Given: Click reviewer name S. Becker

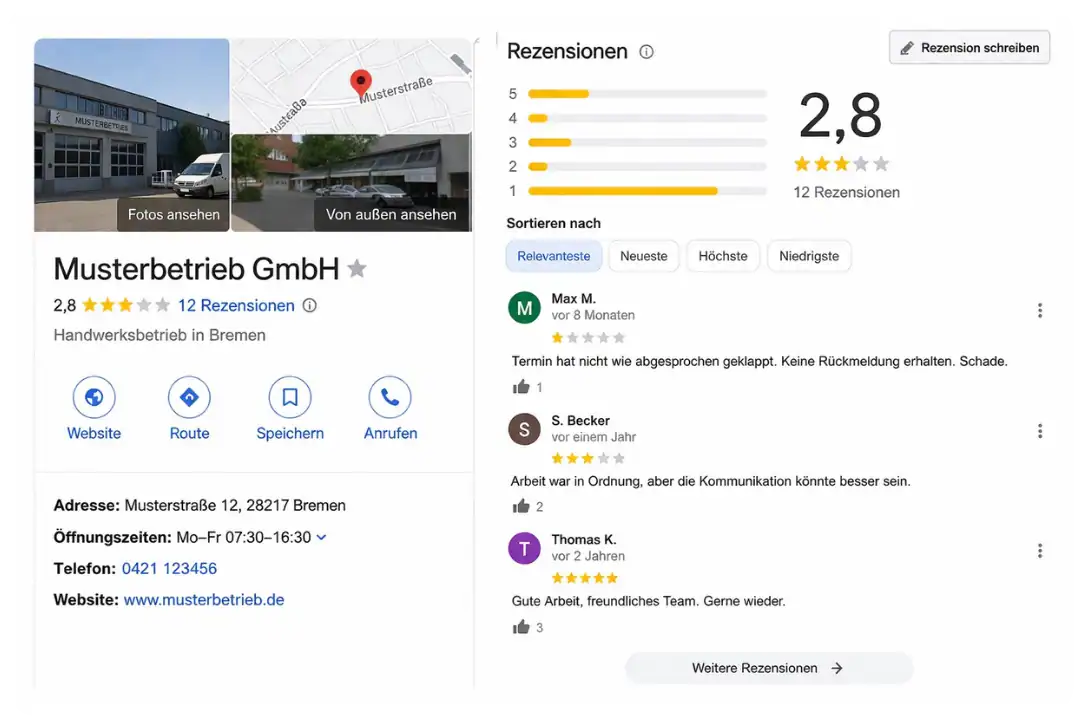Looking at the screenshot, I should pyautogui.click(x=580, y=420).
